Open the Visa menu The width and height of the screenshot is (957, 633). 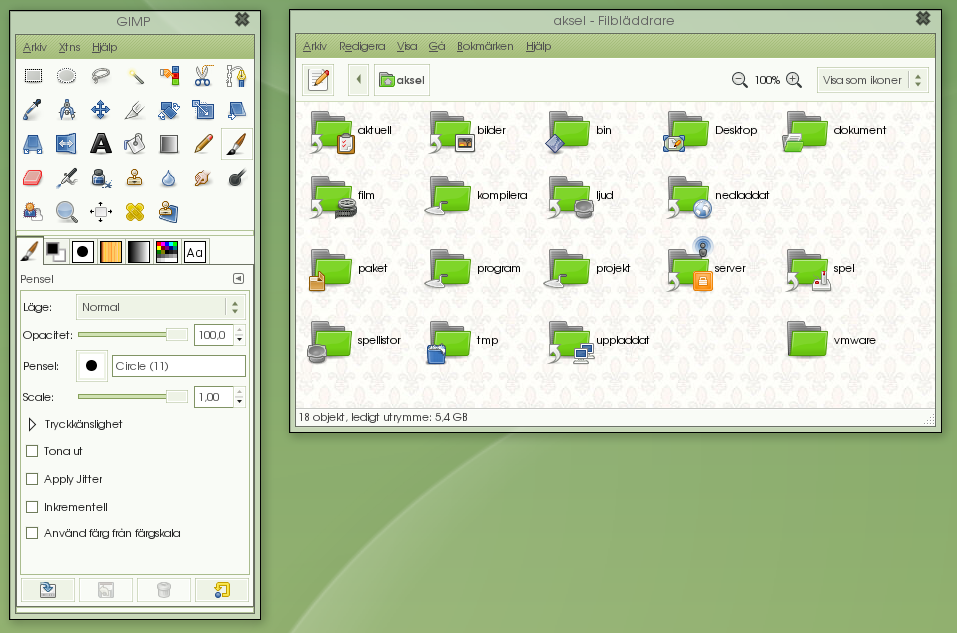click(x=407, y=46)
